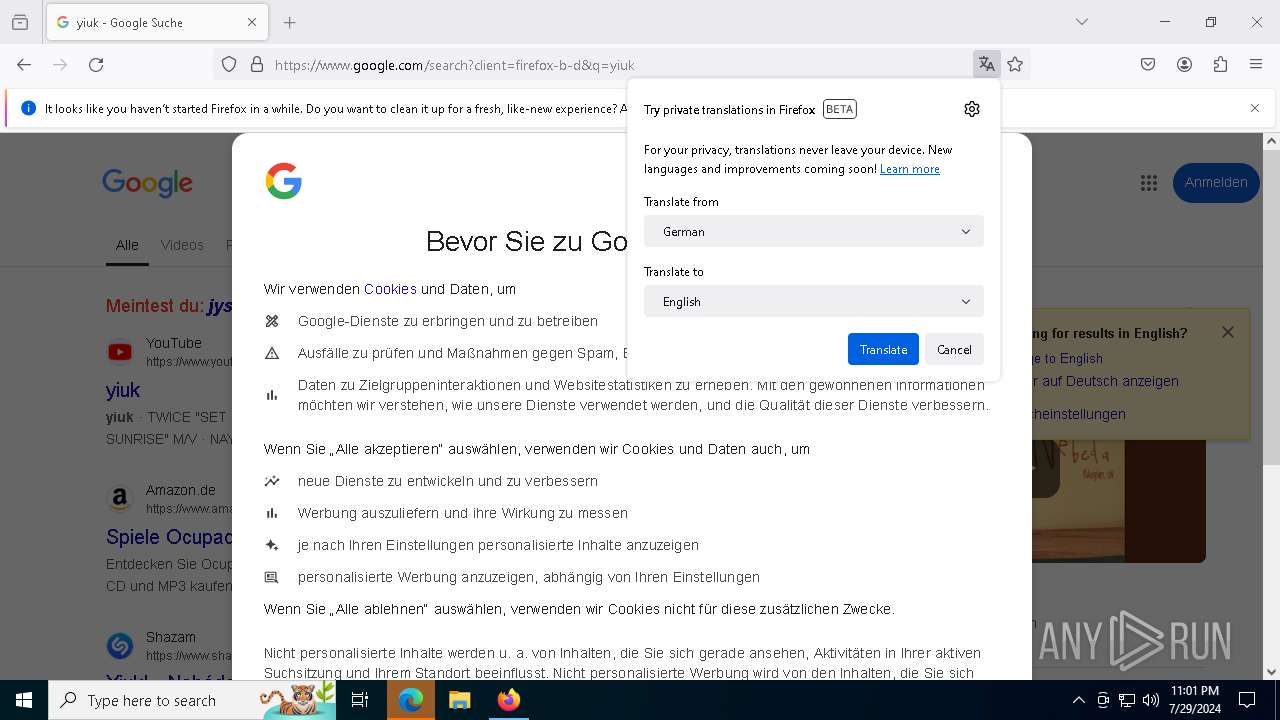Screen dimensions: 1280x720
Task: Dismiss the Firefox refresh notification bar
Action: click(x=1255, y=108)
